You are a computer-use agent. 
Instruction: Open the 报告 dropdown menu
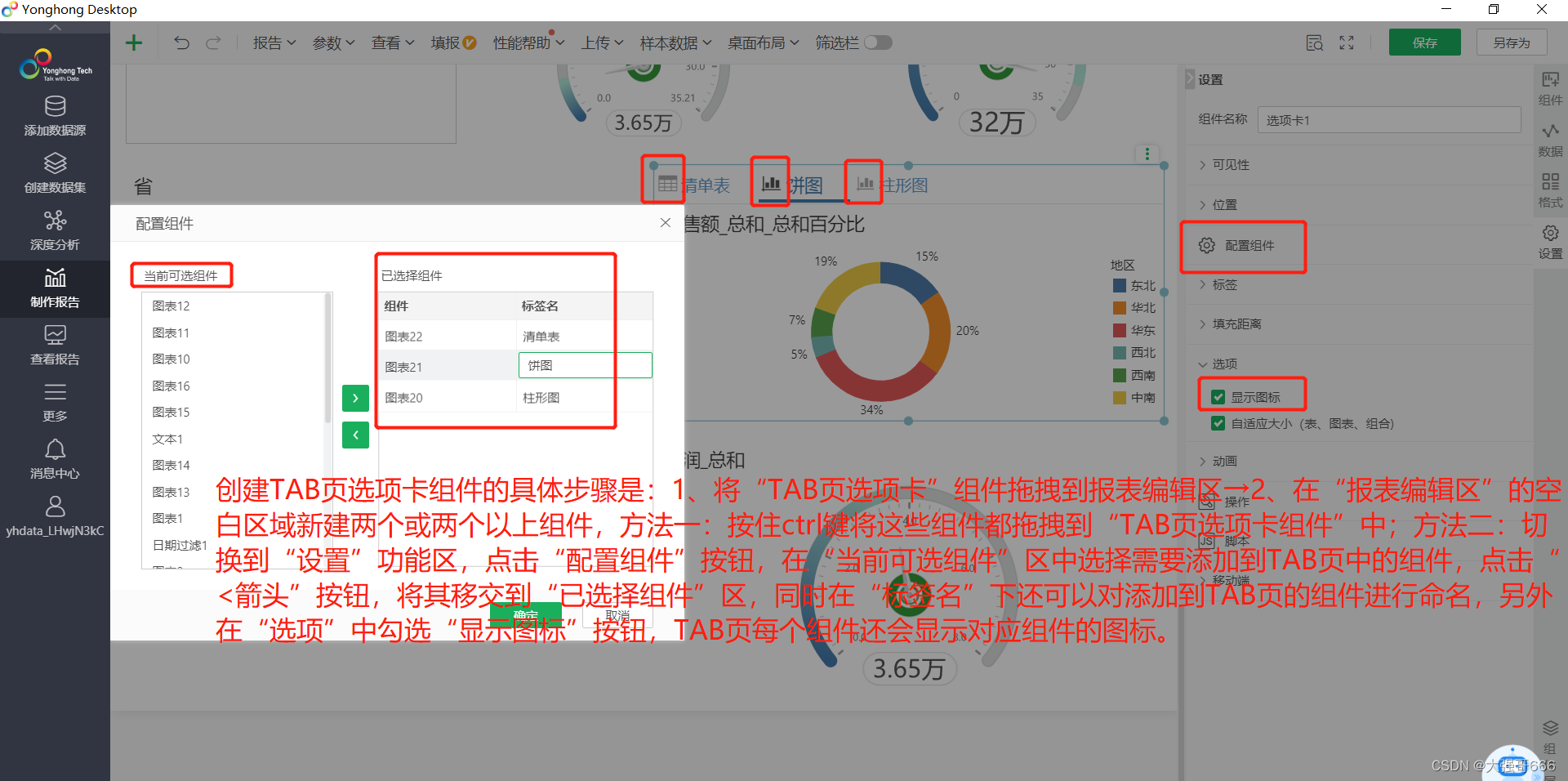(274, 42)
